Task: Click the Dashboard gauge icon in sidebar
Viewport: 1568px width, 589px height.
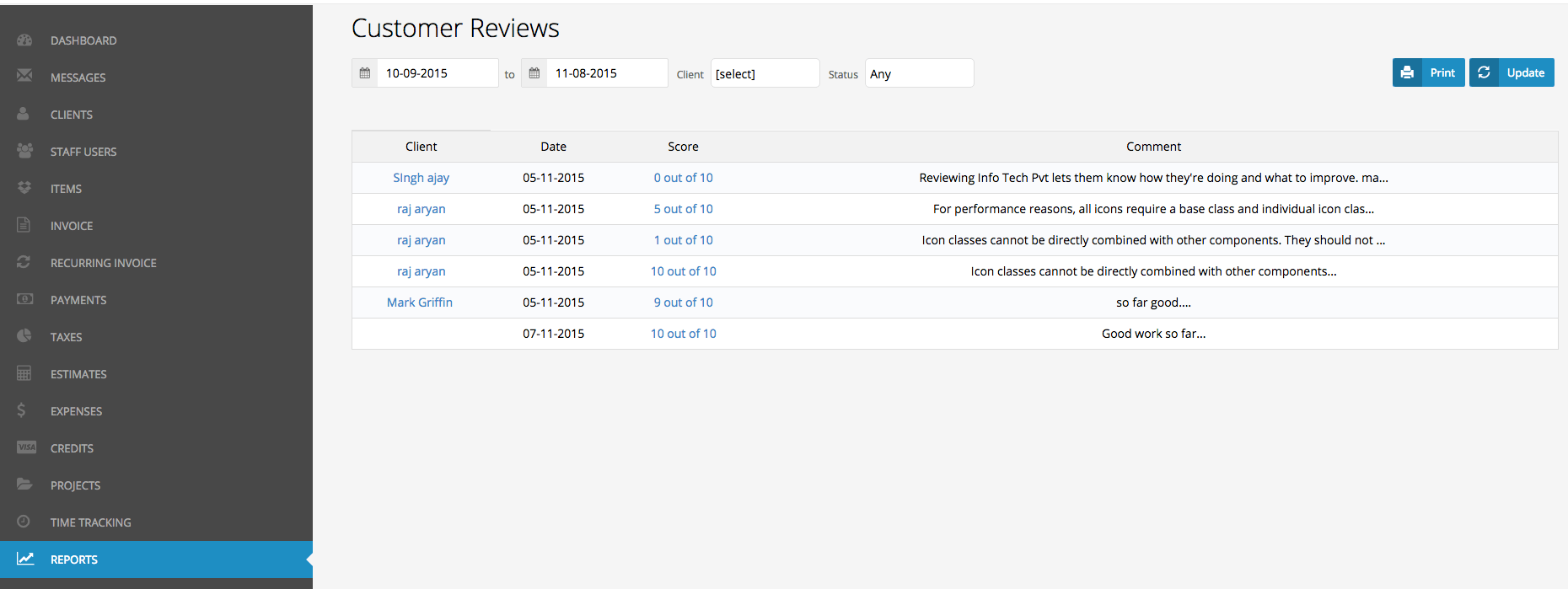Action: pos(24,40)
